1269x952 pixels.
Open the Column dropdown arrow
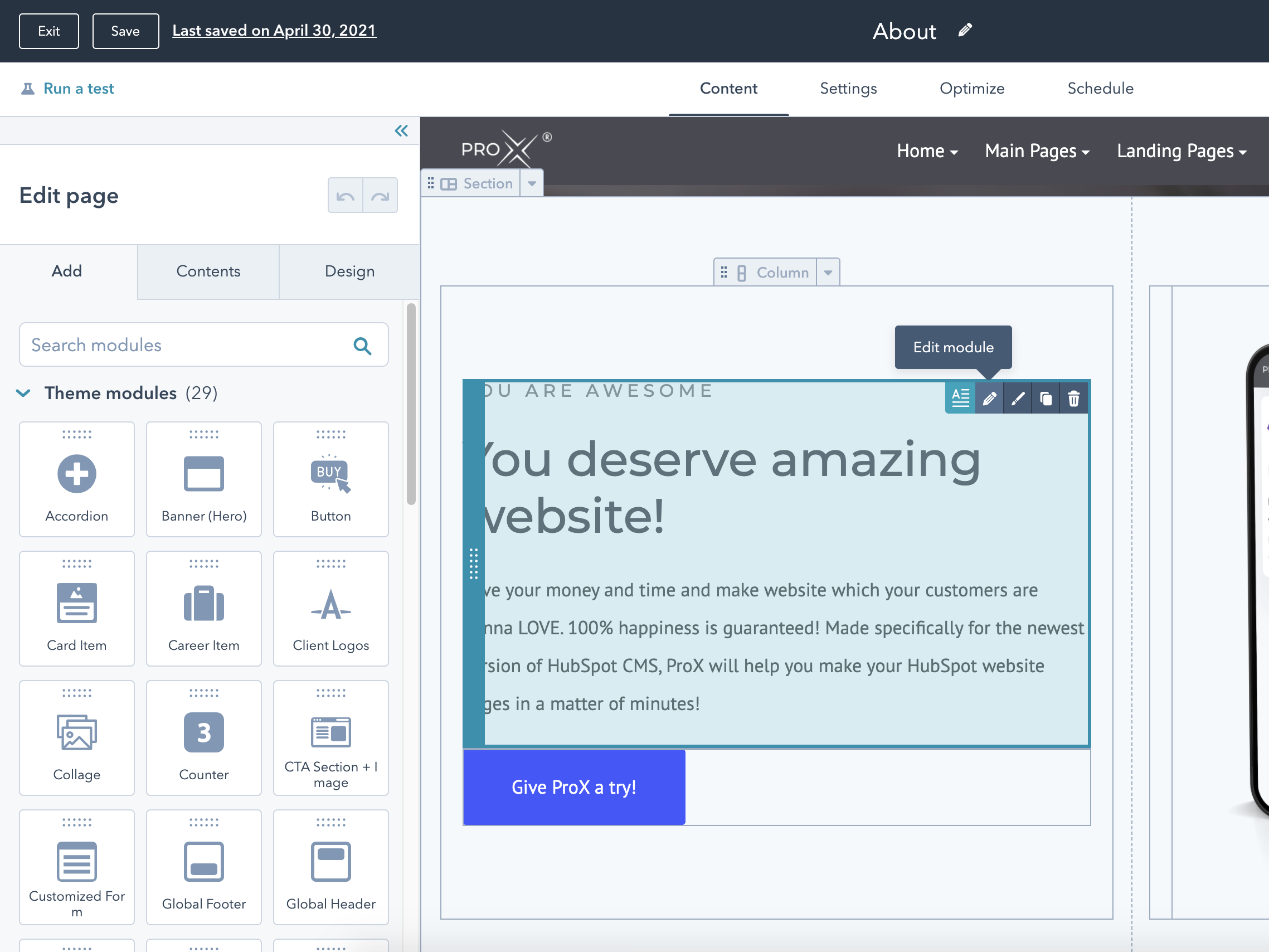click(x=828, y=273)
